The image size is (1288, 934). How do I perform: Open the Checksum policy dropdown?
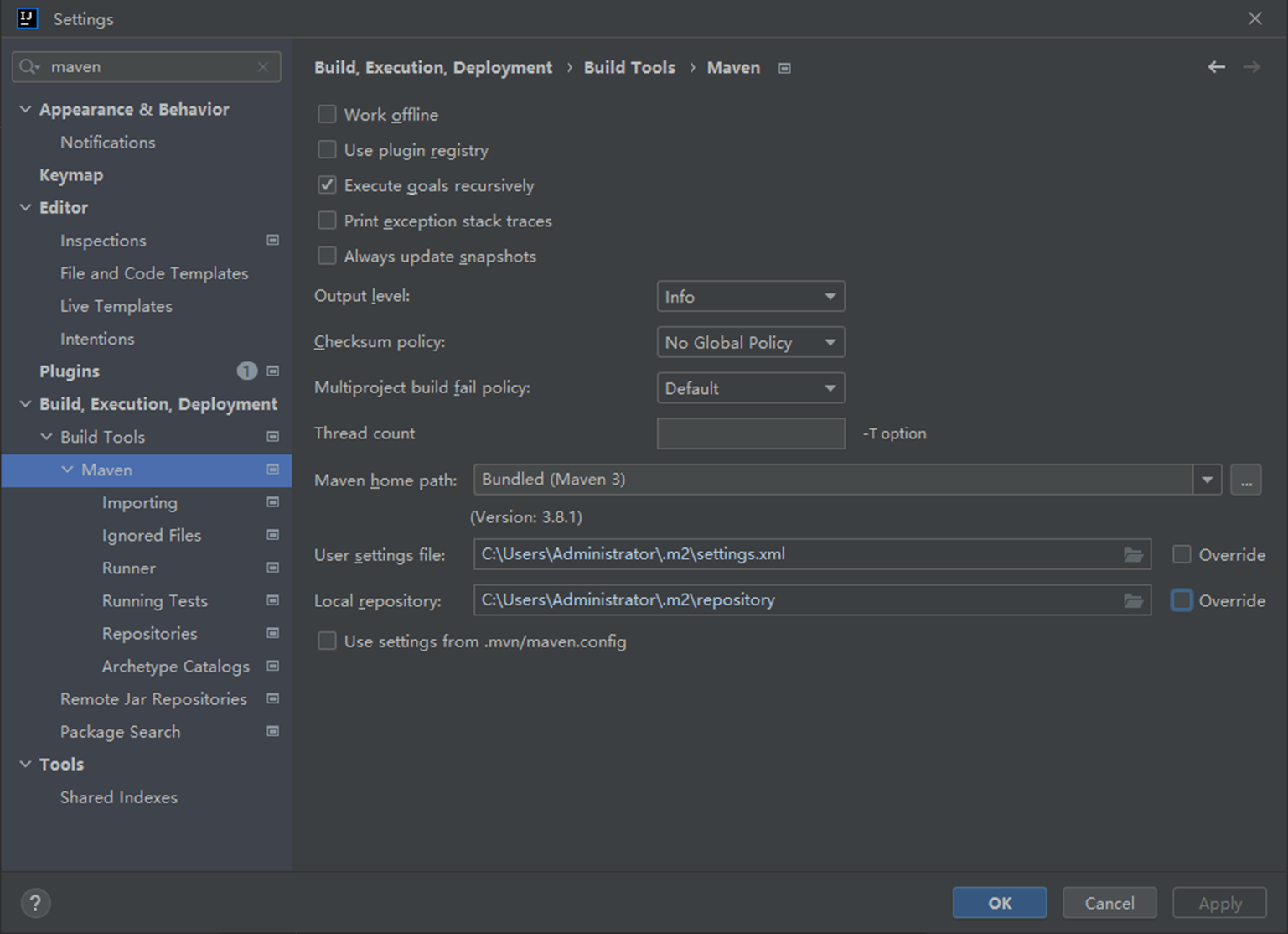[x=751, y=342]
